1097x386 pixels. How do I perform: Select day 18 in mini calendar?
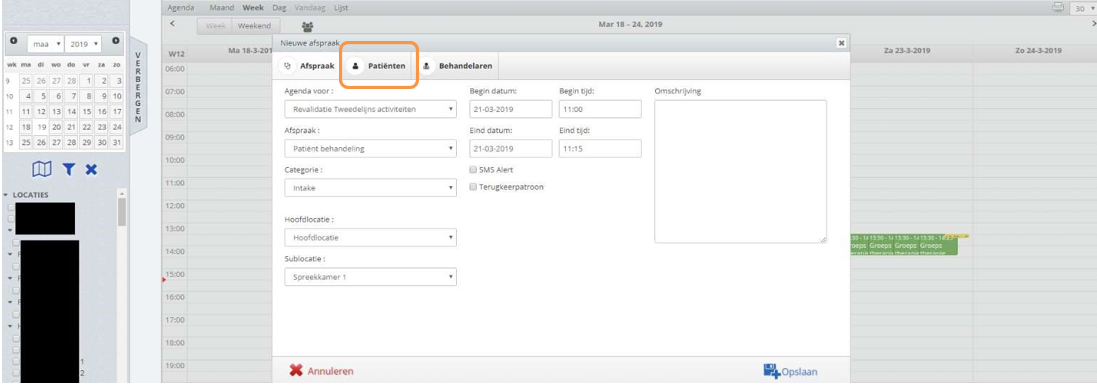(26, 127)
